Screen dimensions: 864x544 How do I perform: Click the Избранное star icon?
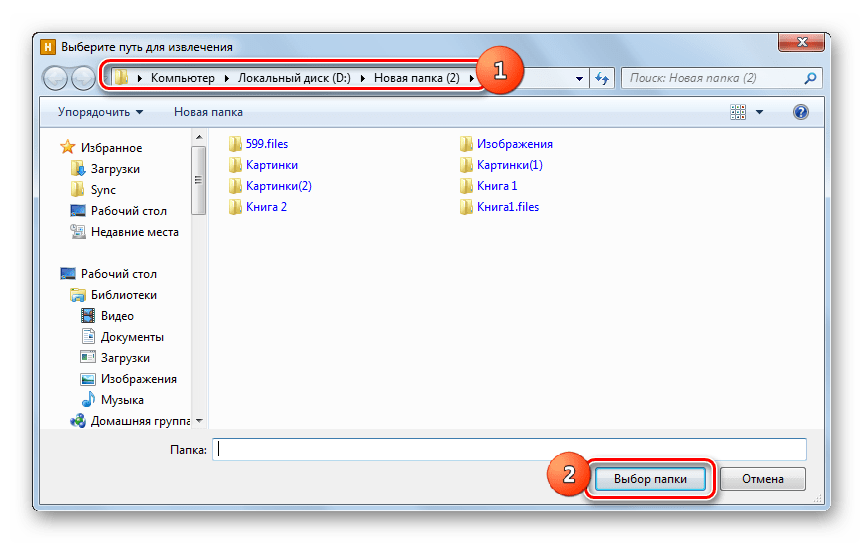(68, 147)
